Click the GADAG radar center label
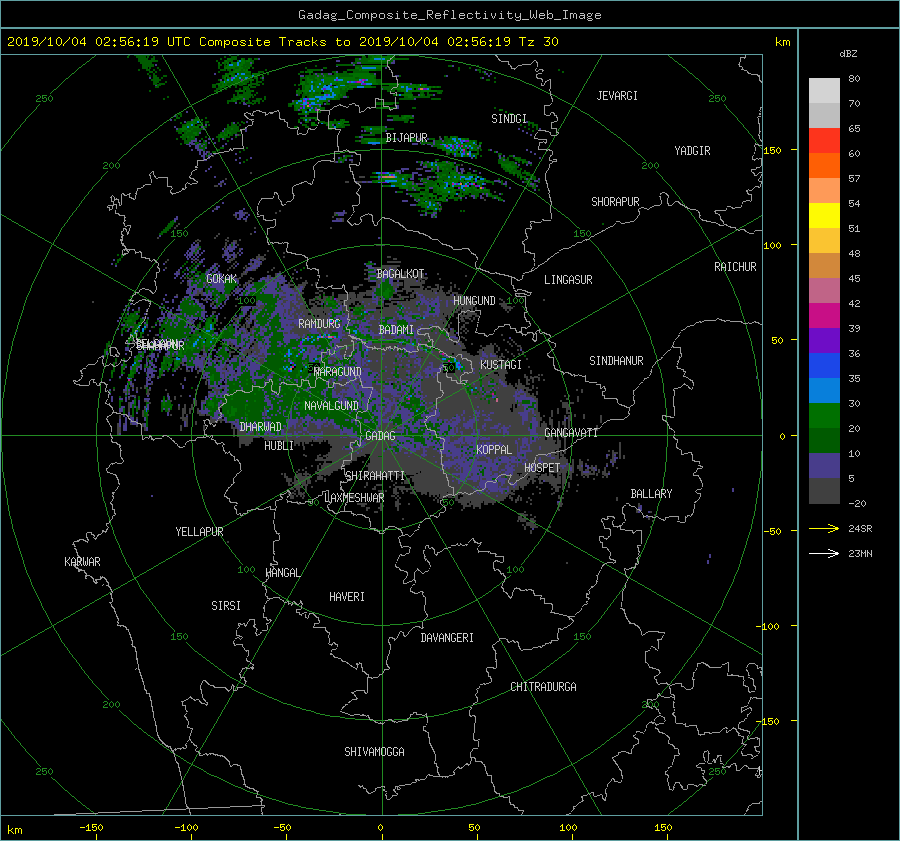900x841 pixels. pyautogui.click(x=380, y=436)
